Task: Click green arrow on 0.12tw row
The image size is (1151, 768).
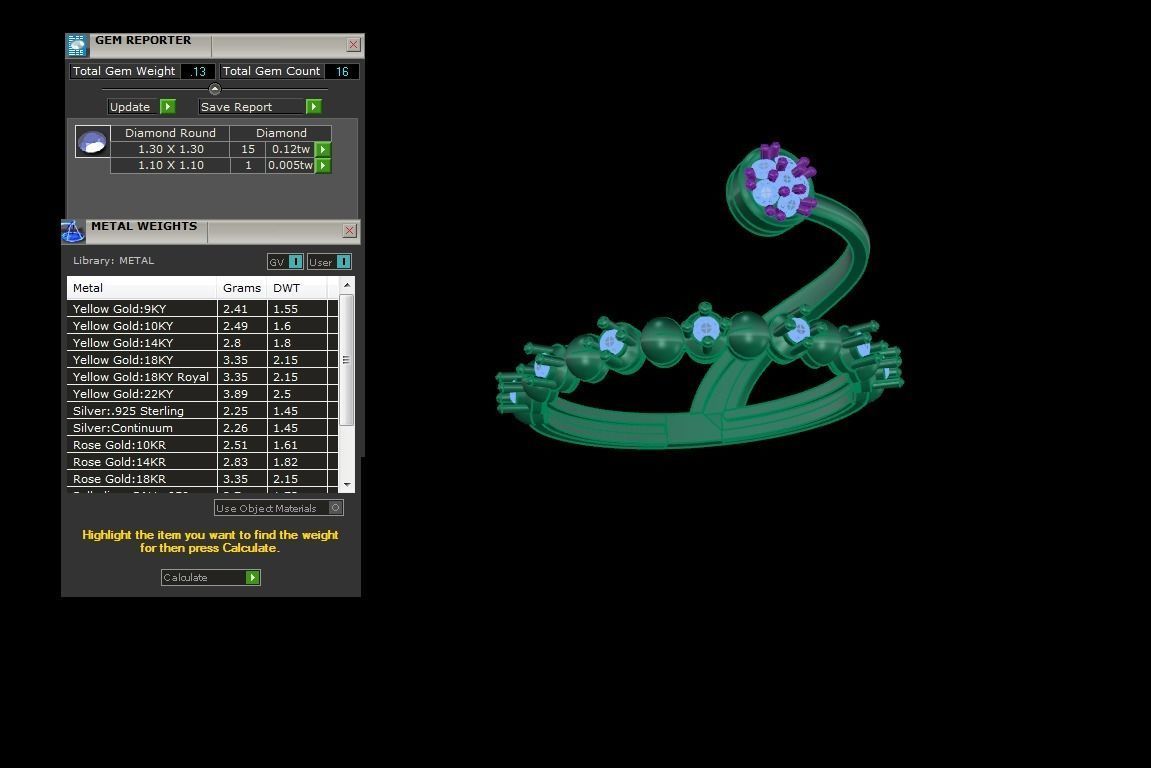Action: (x=323, y=150)
